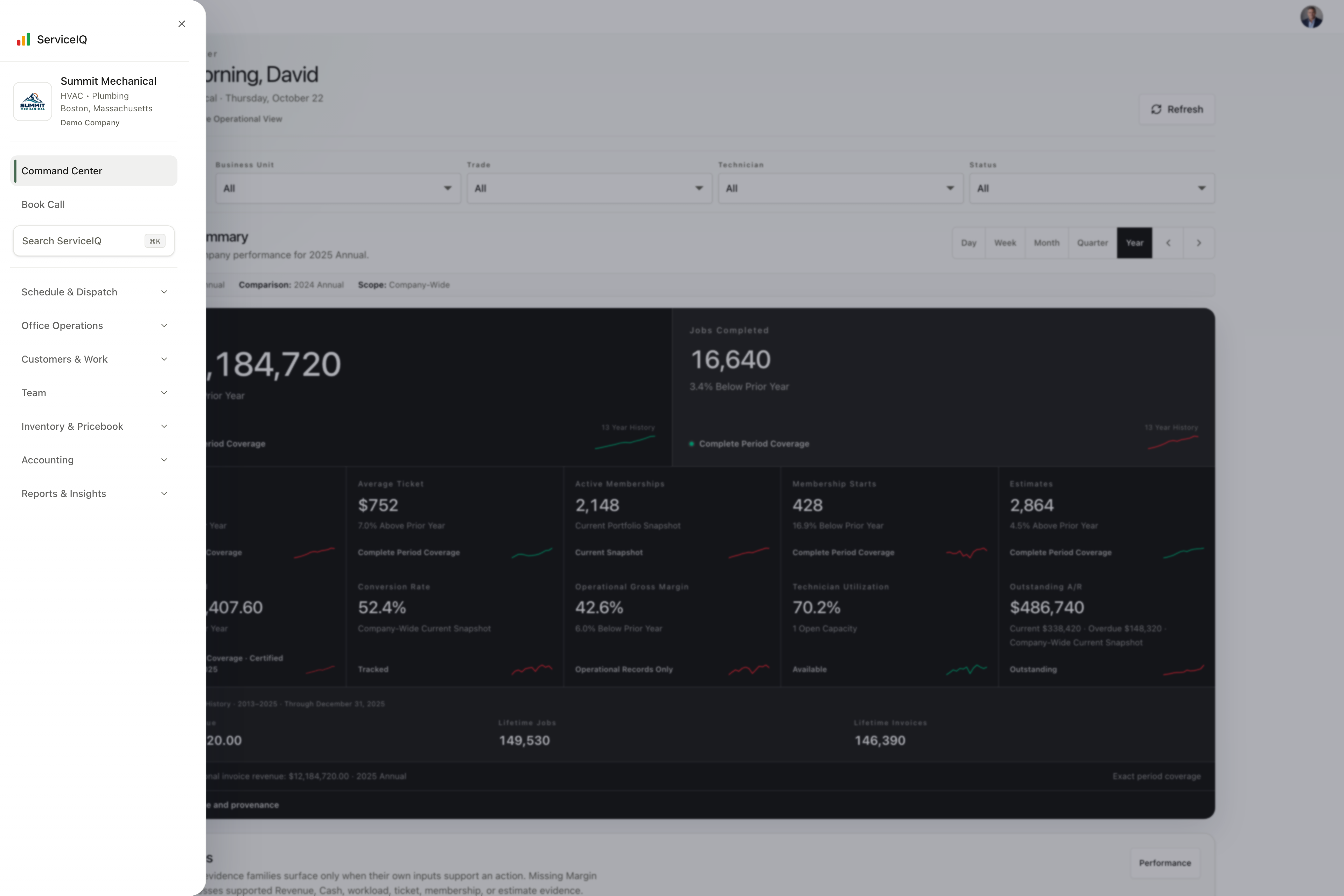Click Membership Starts 428 value
The height and width of the screenshot is (896, 1344).
pos(807,505)
